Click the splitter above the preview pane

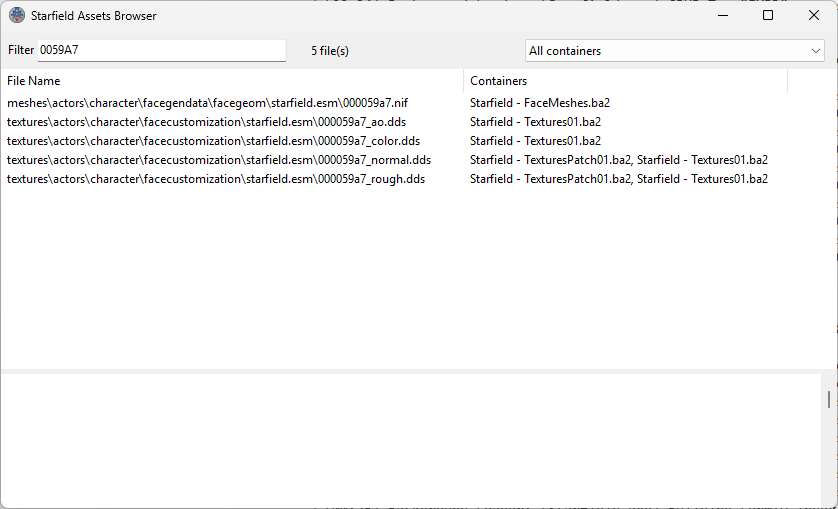pyautogui.click(x=419, y=371)
